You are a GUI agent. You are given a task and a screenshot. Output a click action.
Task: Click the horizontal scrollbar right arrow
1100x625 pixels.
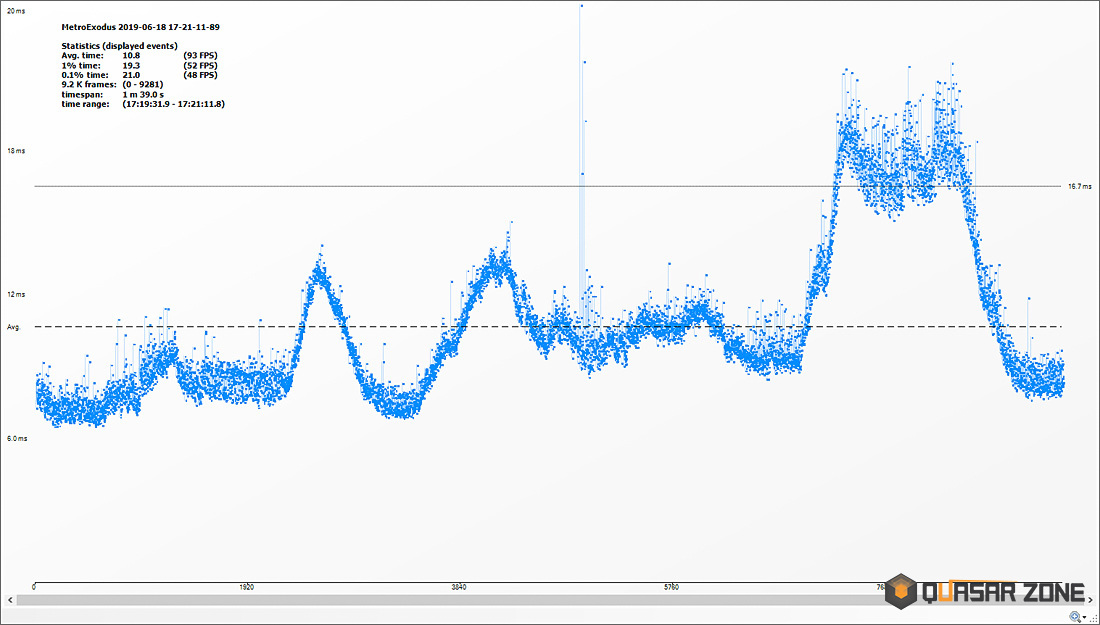tap(1090, 600)
